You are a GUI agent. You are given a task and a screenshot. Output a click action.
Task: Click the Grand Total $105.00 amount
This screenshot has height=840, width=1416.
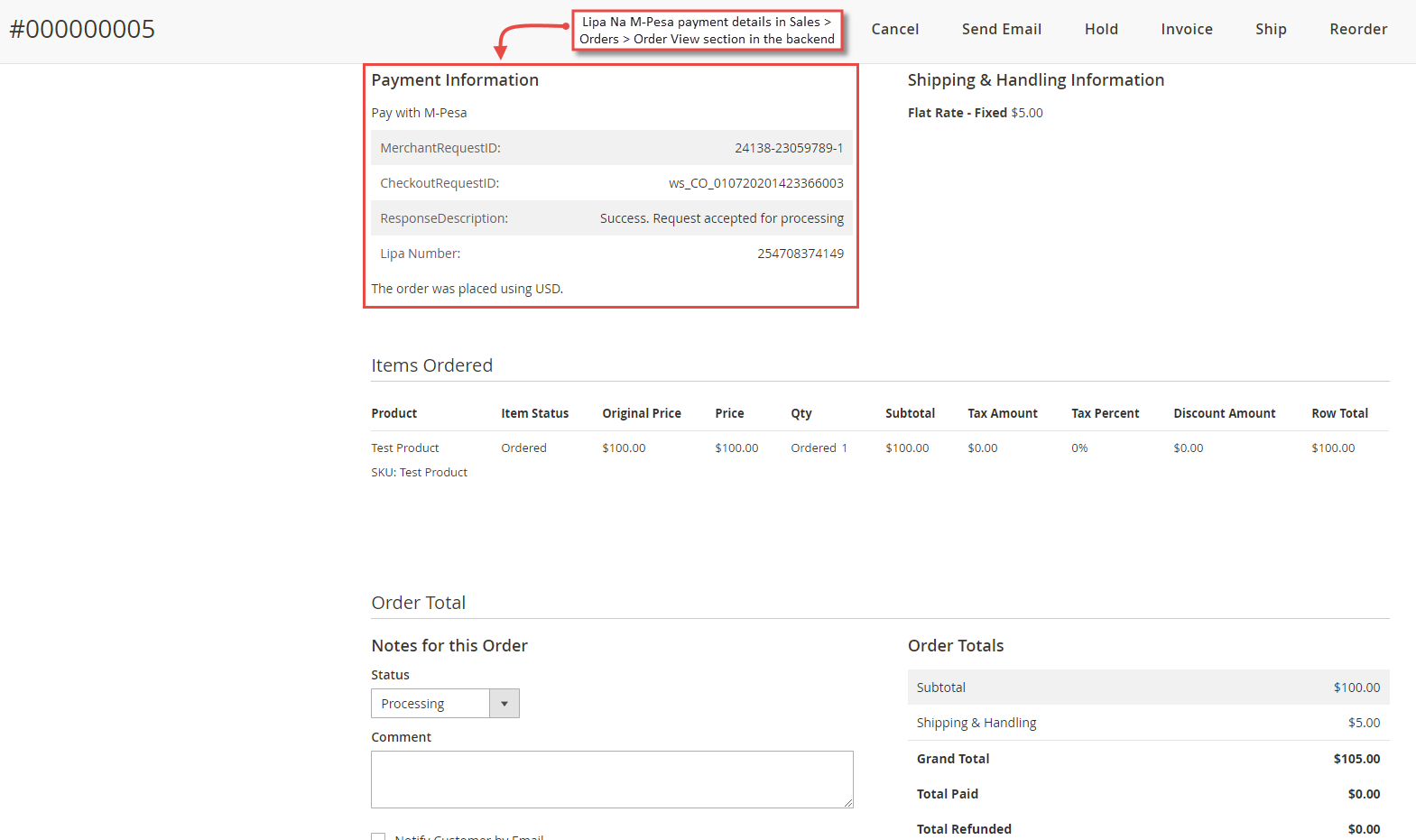1356,759
